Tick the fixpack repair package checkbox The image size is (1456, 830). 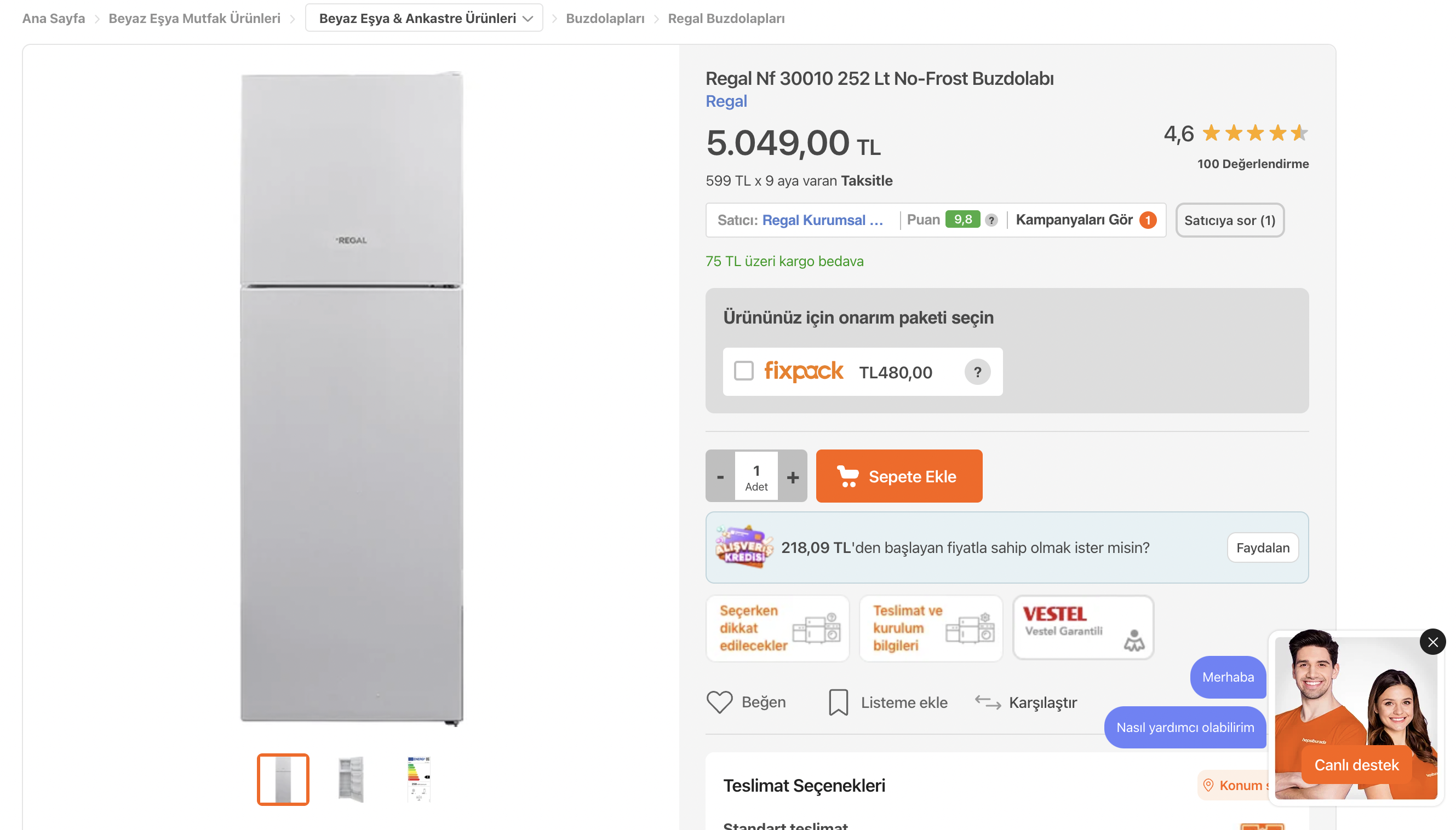[743, 371]
